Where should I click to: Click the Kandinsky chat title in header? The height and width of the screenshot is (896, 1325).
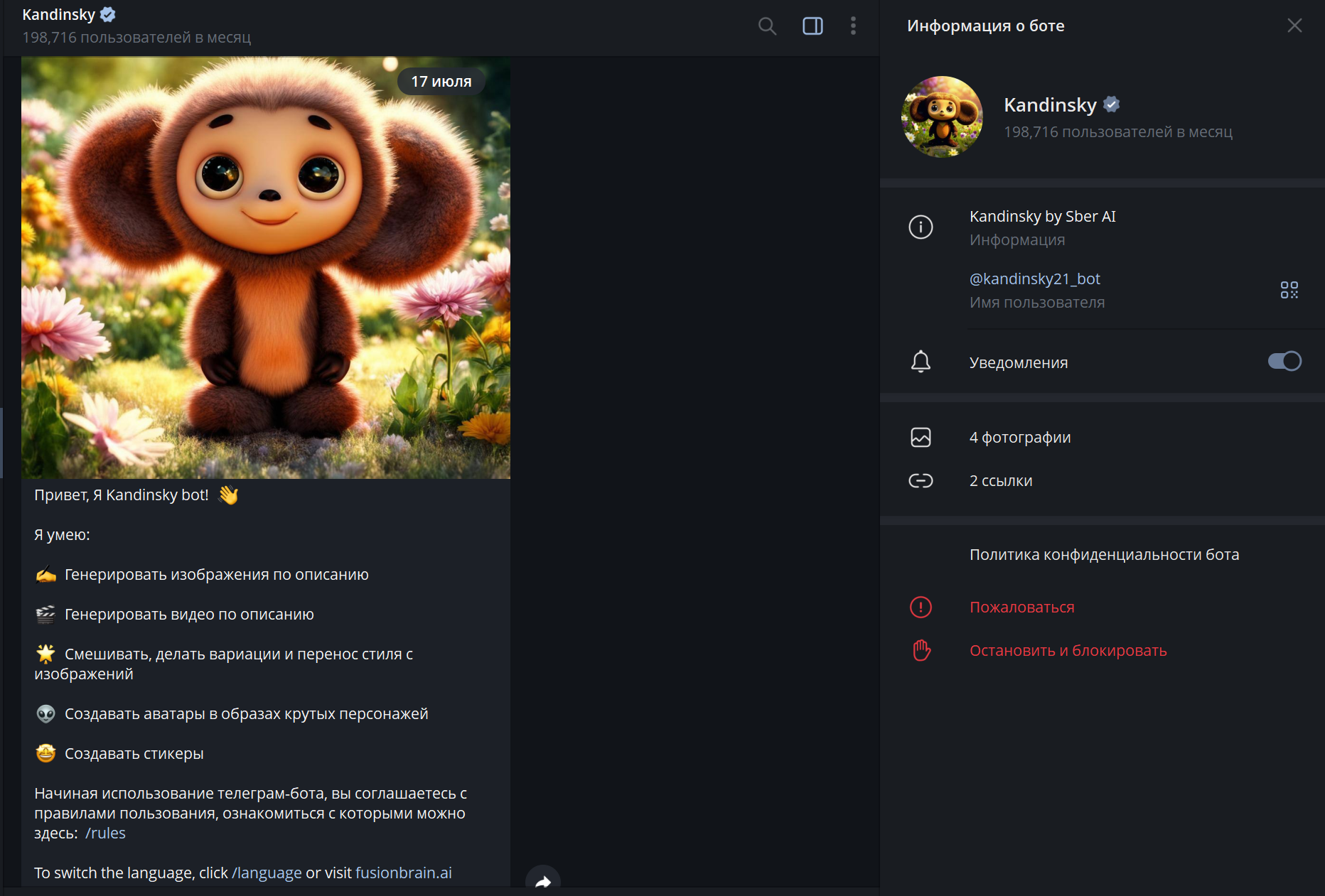point(58,14)
